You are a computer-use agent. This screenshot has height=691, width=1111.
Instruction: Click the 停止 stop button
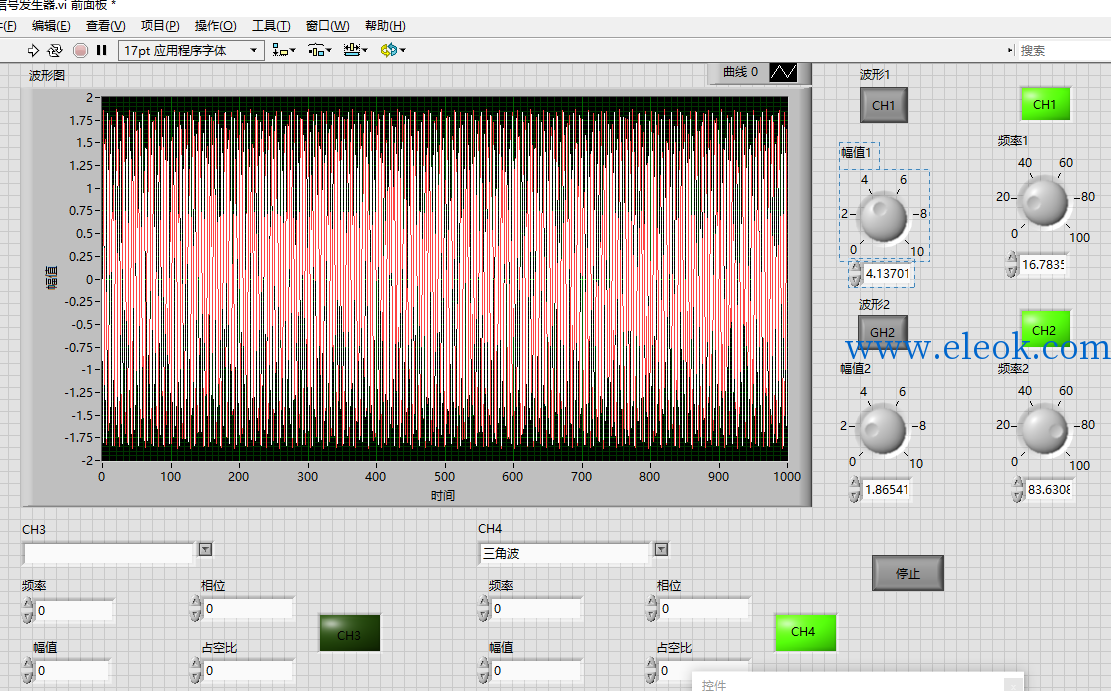click(x=908, y=573)
